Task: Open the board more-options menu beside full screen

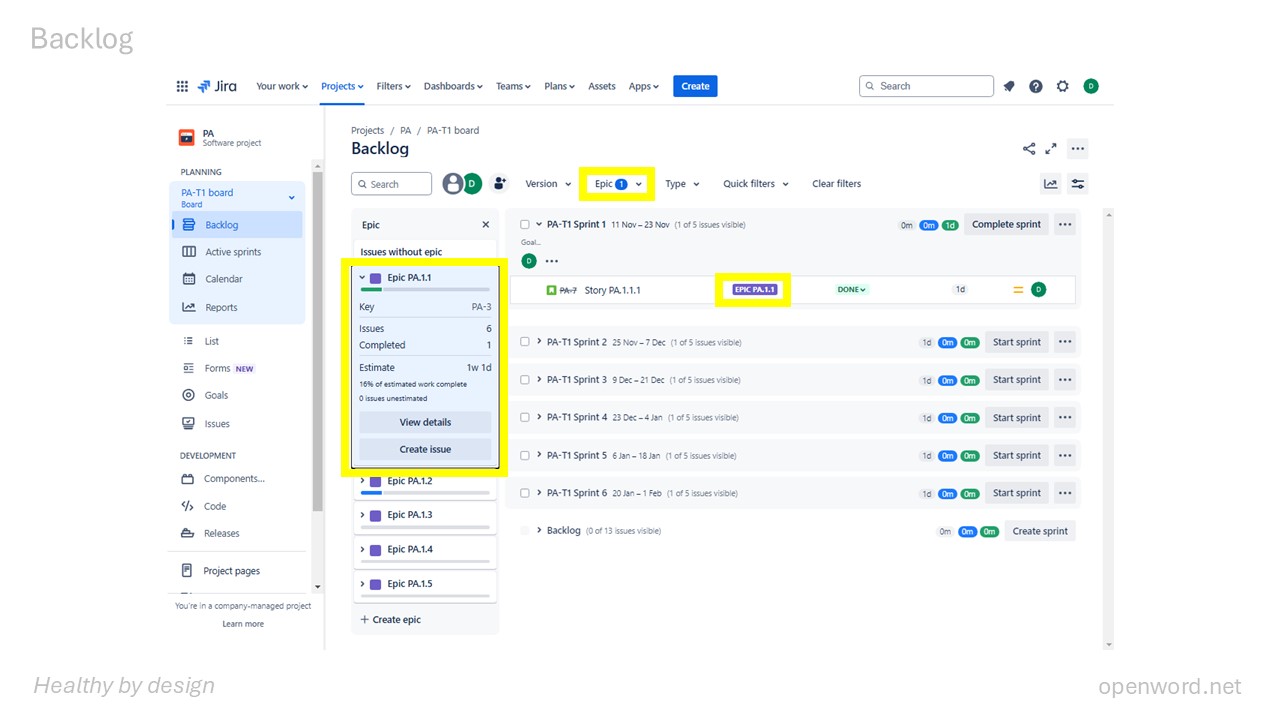Action: click(x=1077, y=149)
